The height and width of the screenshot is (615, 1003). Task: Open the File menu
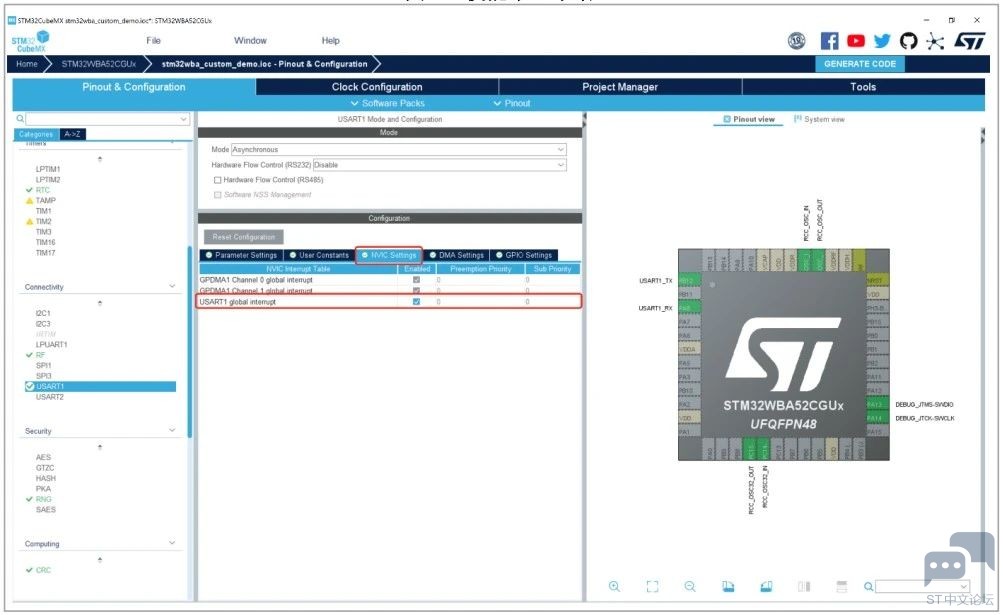click(x=154, y=40)
